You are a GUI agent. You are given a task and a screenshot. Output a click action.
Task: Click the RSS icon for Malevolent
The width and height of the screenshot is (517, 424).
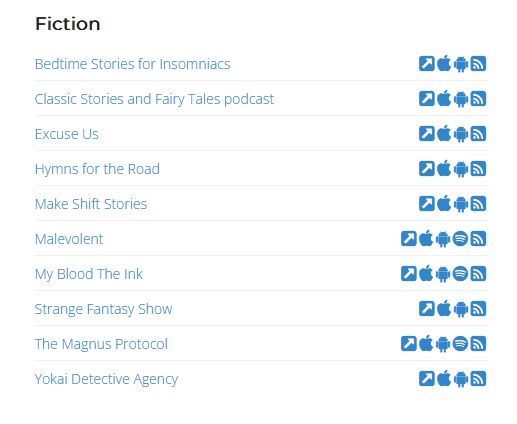[x=478, y=239]
